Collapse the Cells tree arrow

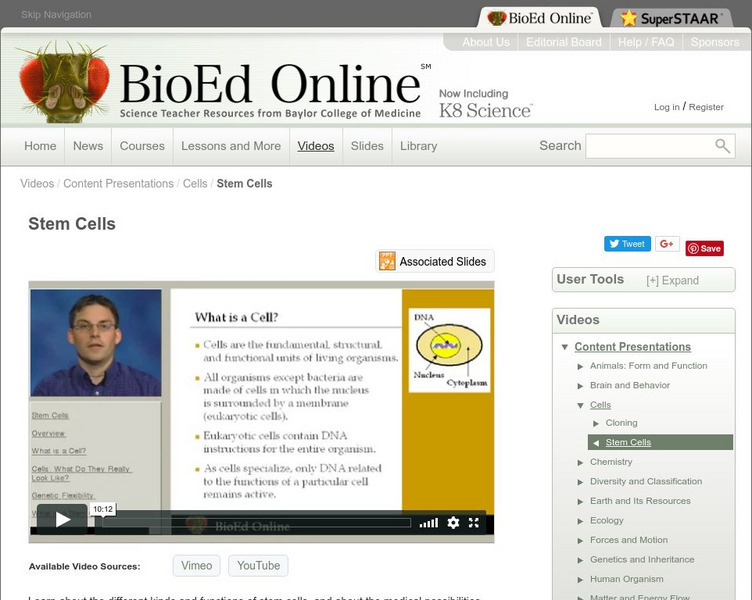[580, 406]
